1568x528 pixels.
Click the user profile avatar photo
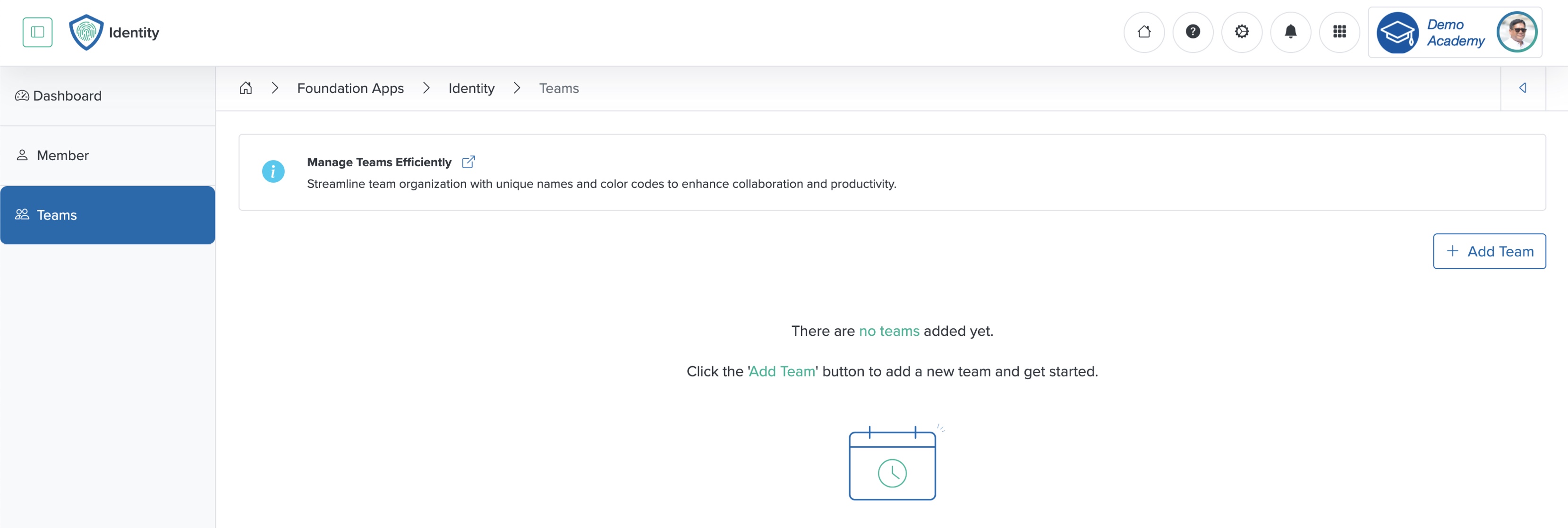[x=1517, y=32]
